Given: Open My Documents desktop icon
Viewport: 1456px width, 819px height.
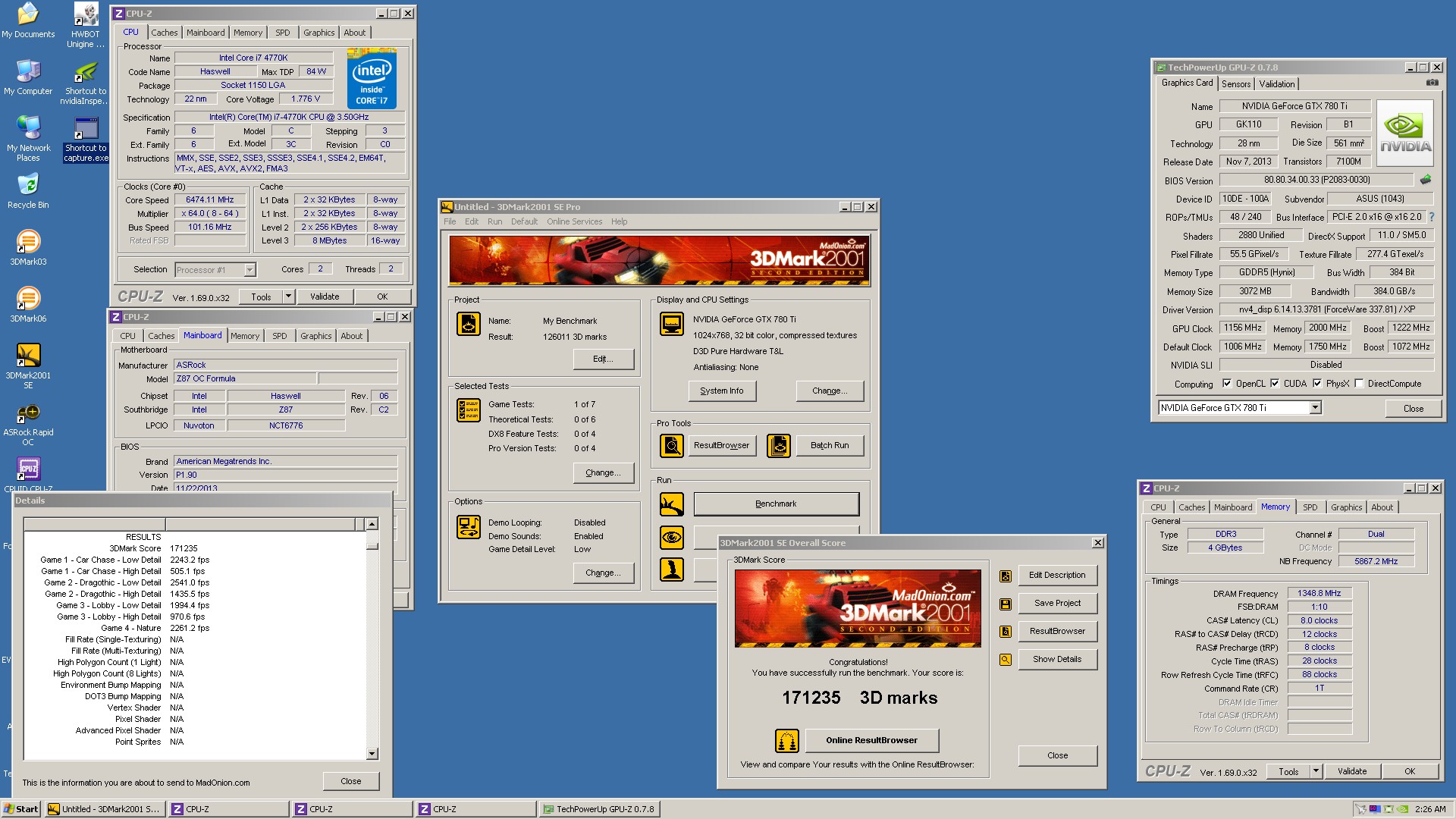Looking at the screenshot, I should [x=28, y=20].
